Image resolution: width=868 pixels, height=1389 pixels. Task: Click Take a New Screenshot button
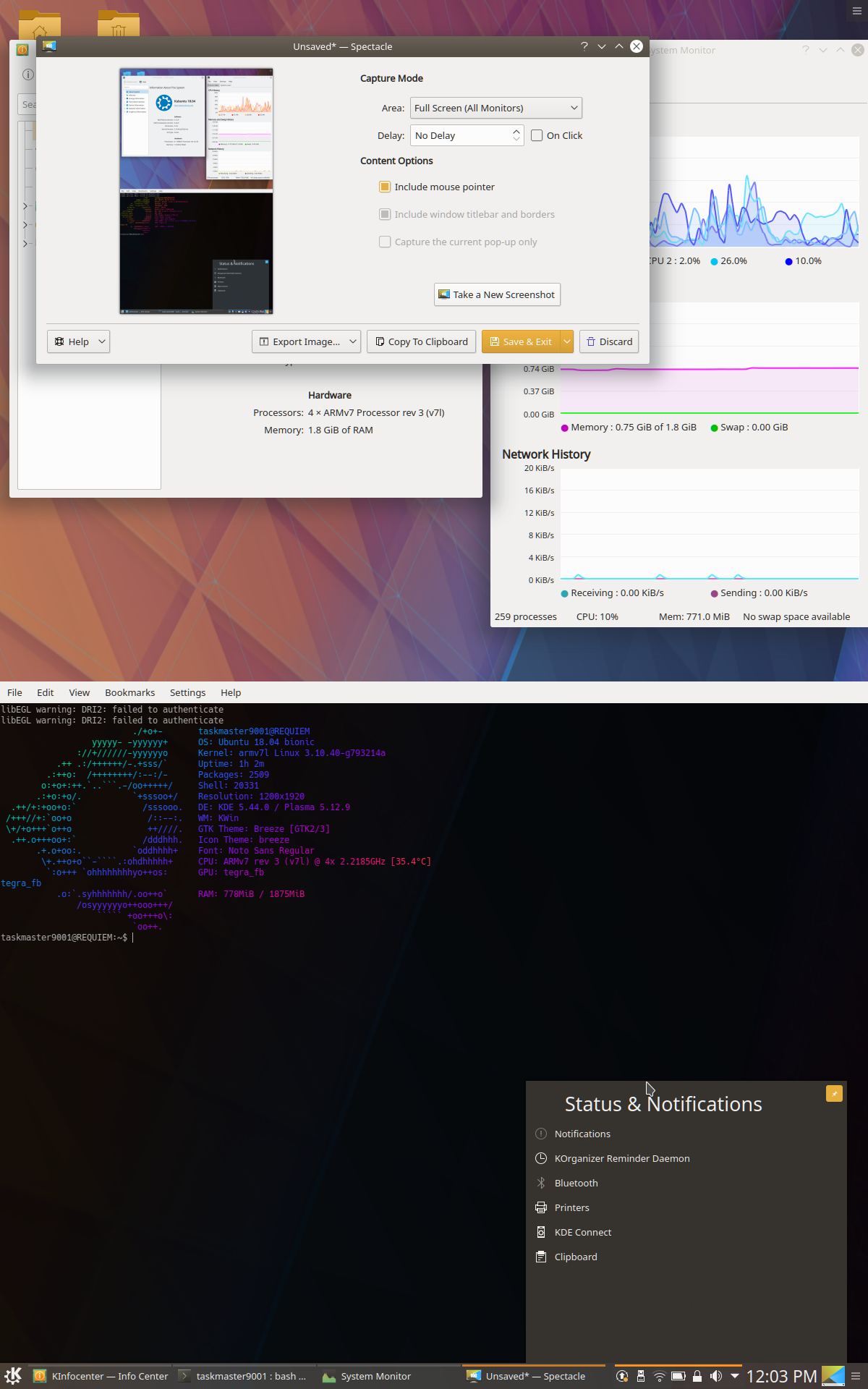click(x=497, y=294)
